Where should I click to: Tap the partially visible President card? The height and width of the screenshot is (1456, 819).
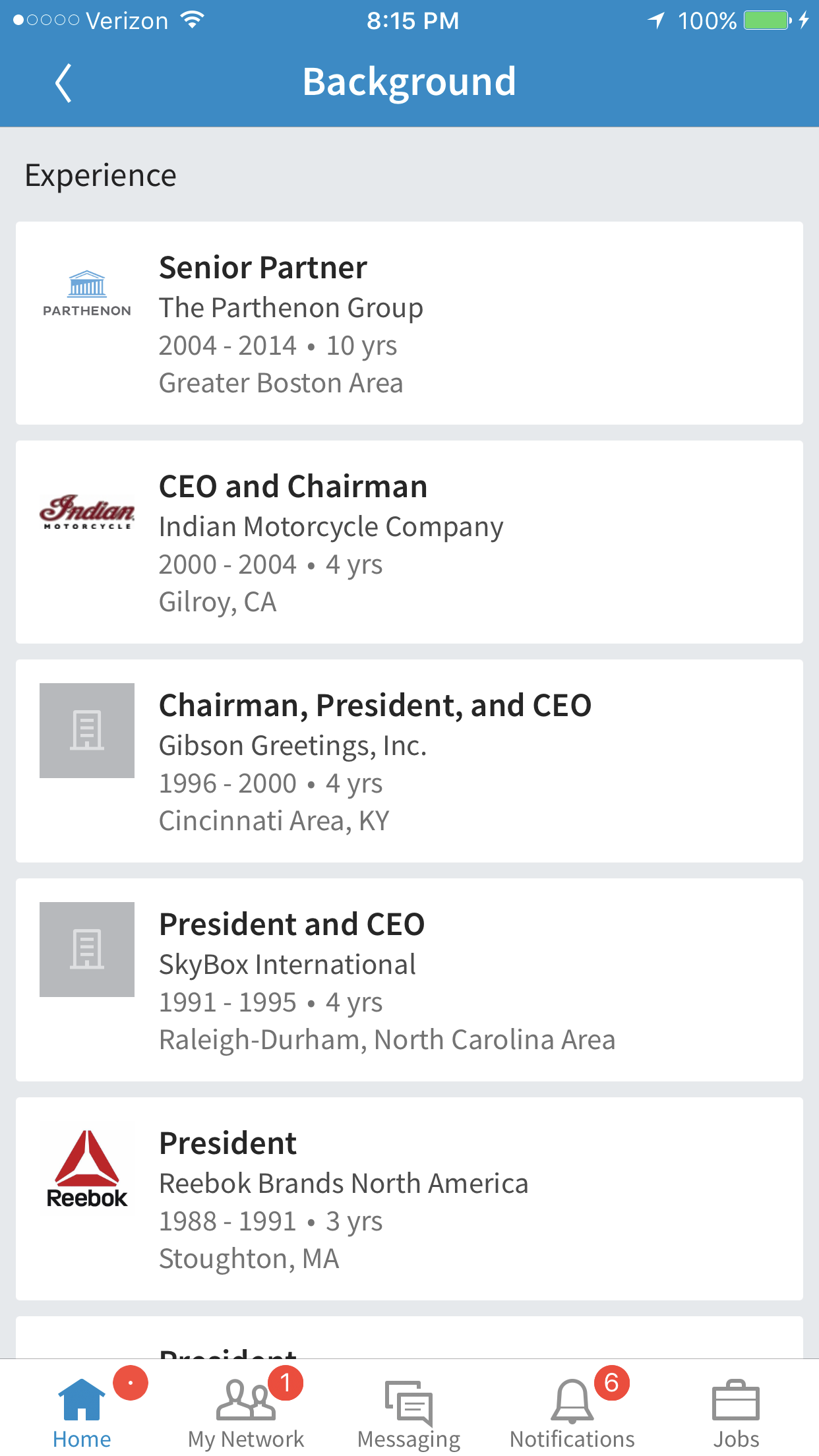click(x=409, y=1339)
